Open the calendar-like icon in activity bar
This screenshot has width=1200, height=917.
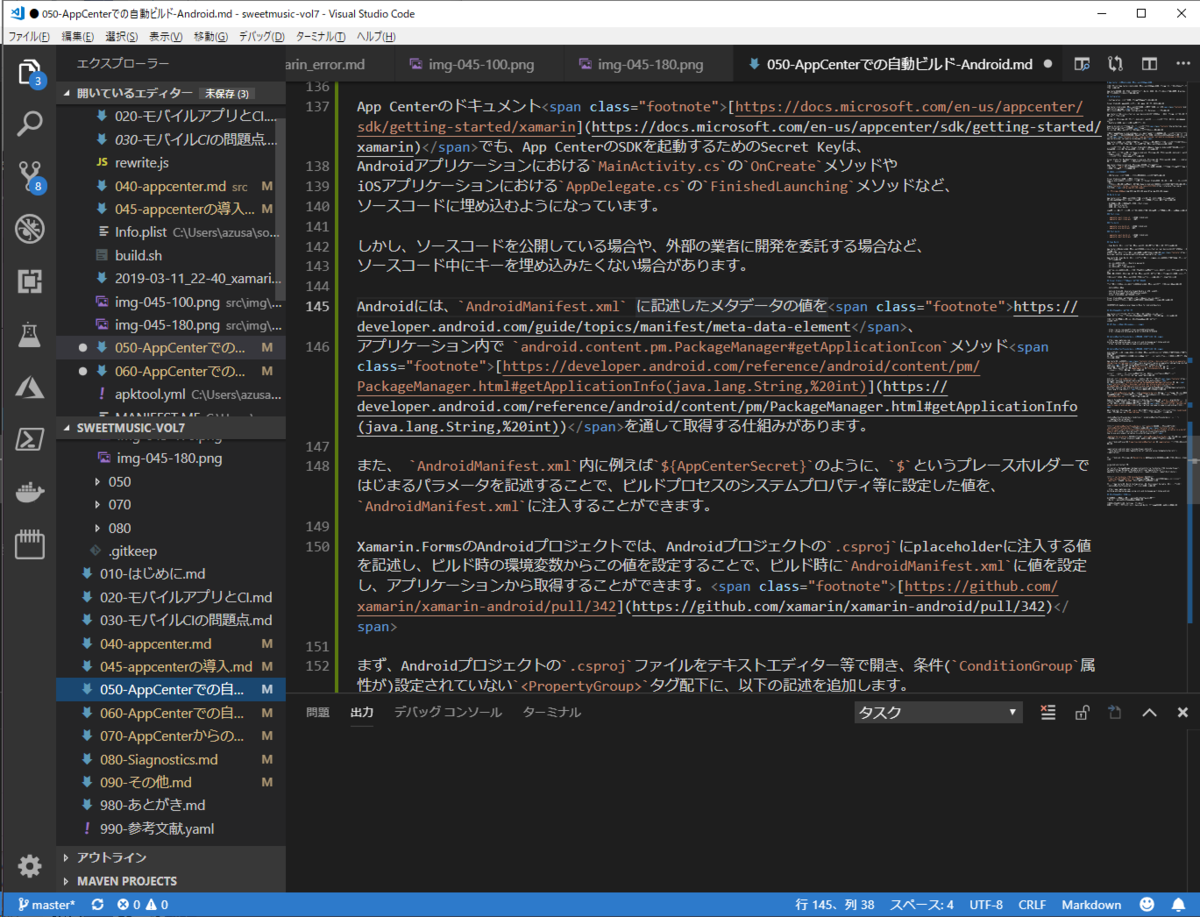[x=29, y=543]
